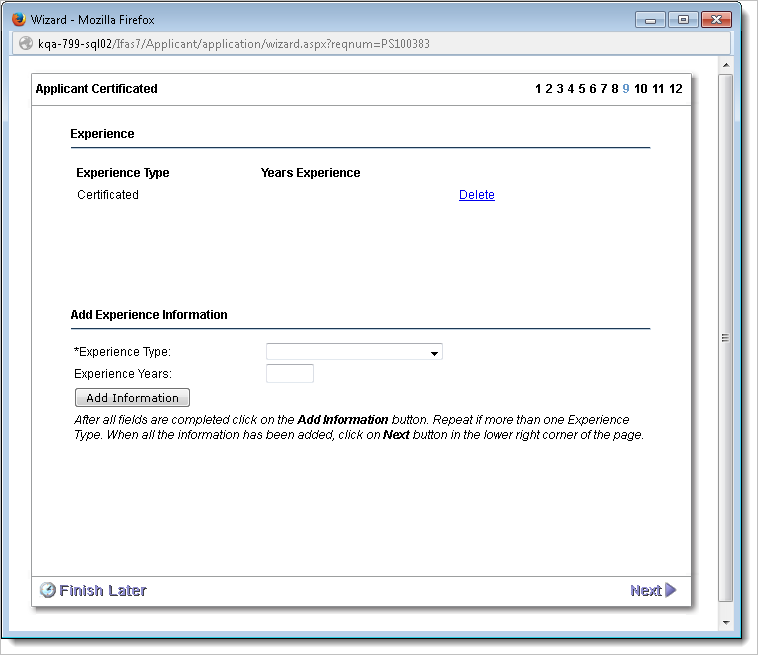Click the clock icon beside Finish Later

(47, 590)
